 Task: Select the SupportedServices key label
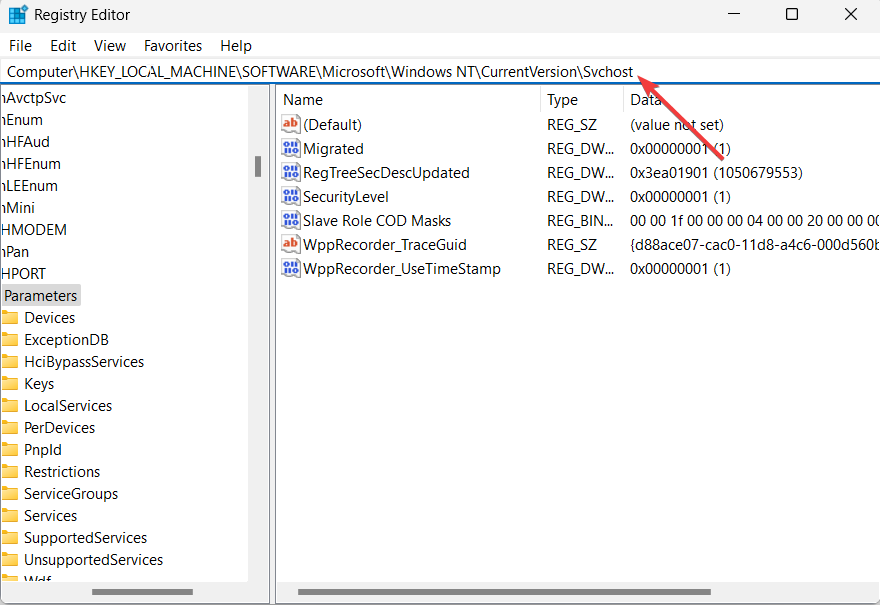point(85,538)
